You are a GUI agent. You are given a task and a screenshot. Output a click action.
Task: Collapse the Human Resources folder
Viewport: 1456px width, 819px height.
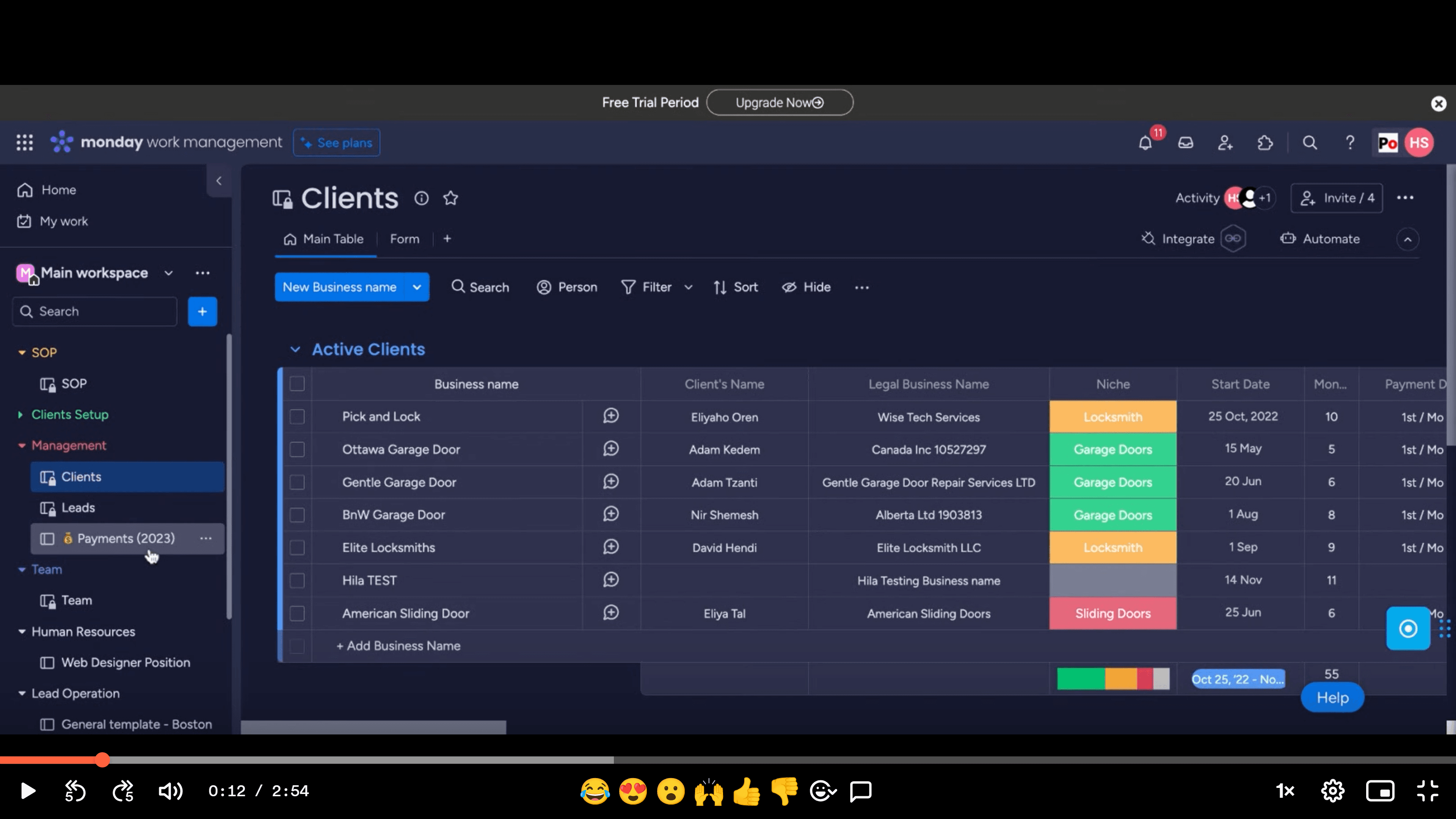coord(22,631)
